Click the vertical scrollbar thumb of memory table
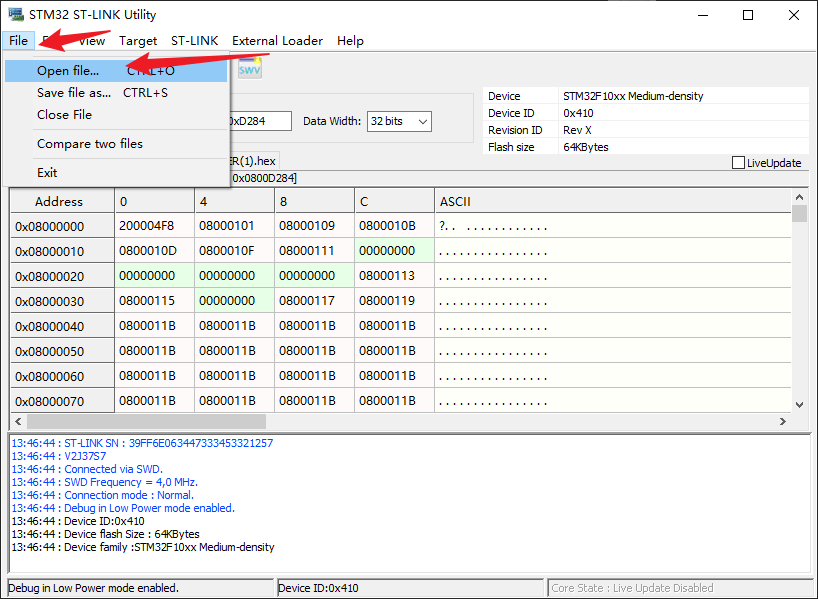818x599 pixels. pyautogui.click(x=799, y=213)
